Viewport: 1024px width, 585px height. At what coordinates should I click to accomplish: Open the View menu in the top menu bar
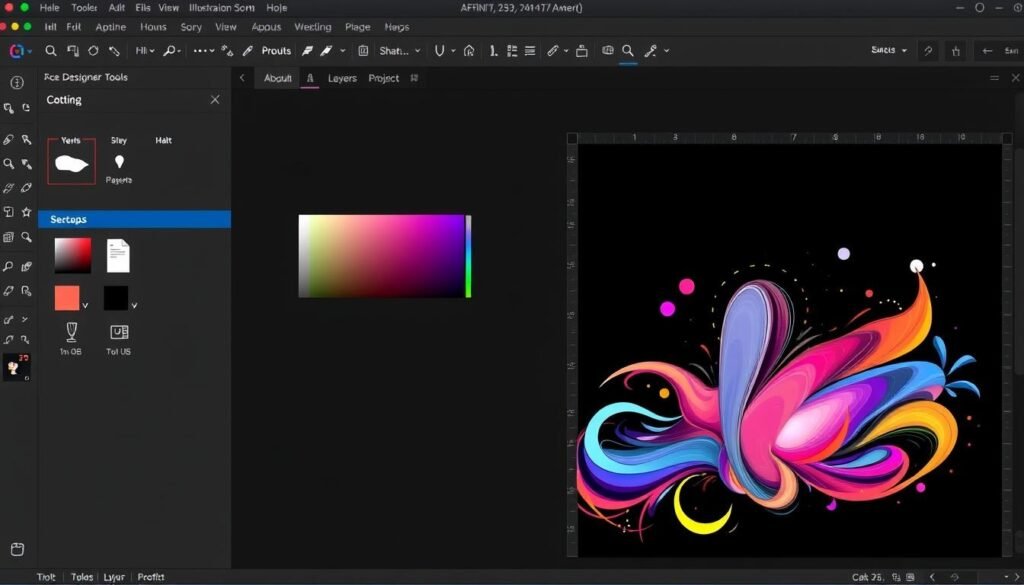click(169, 7)
